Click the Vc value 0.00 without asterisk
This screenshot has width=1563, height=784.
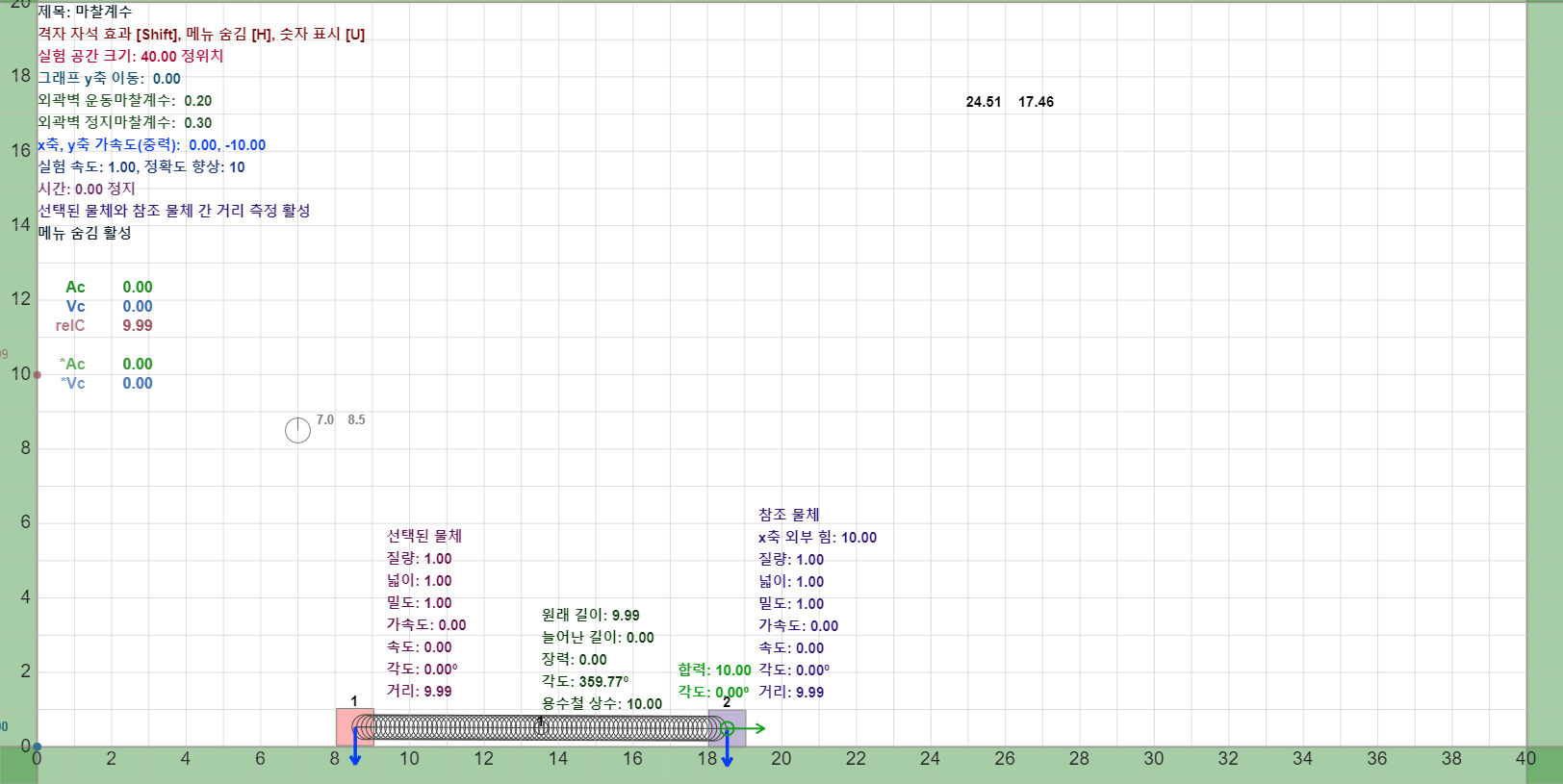(138, 306)
